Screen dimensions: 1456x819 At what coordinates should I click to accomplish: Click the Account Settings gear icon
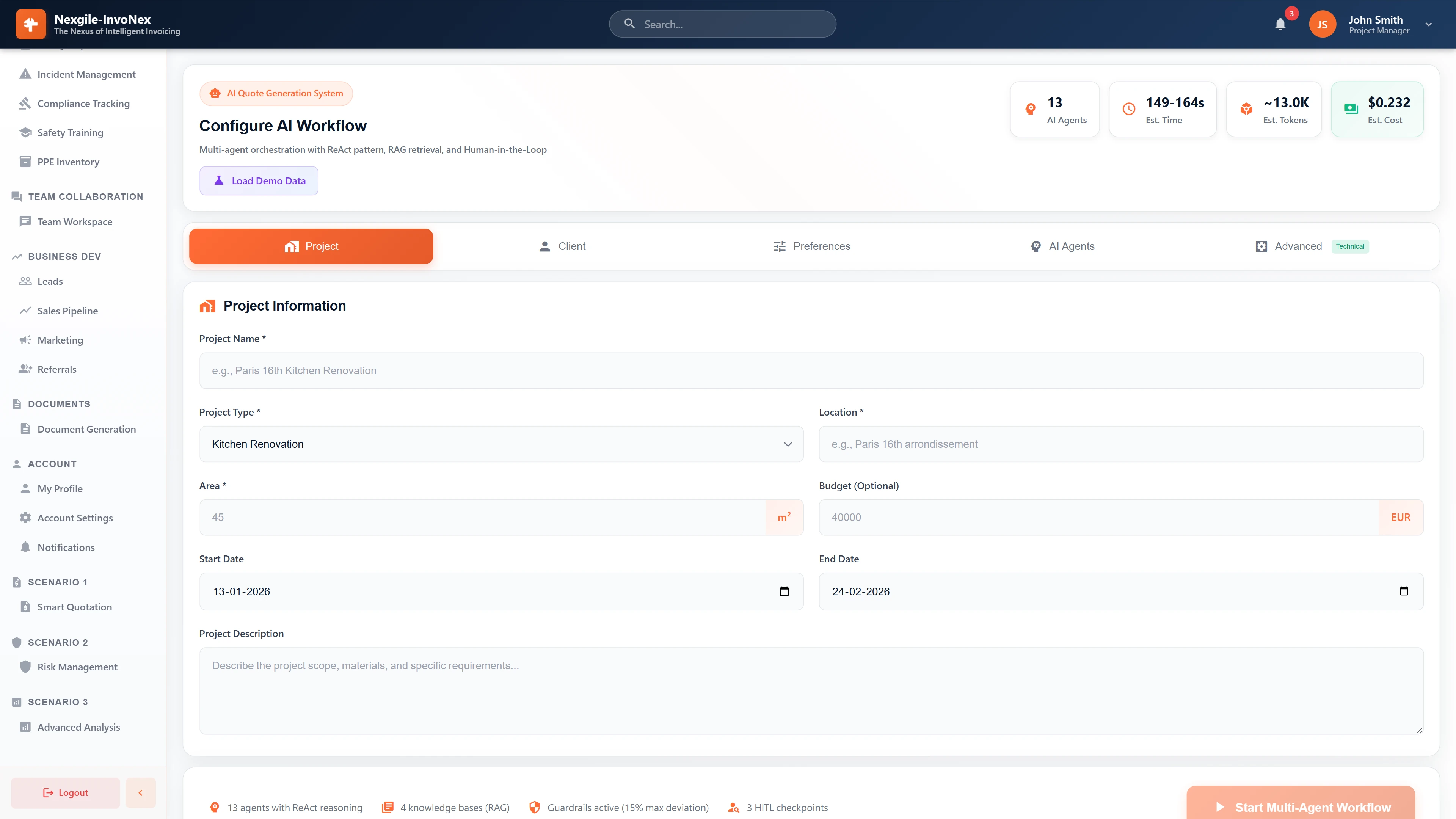[x=25, y=517]
